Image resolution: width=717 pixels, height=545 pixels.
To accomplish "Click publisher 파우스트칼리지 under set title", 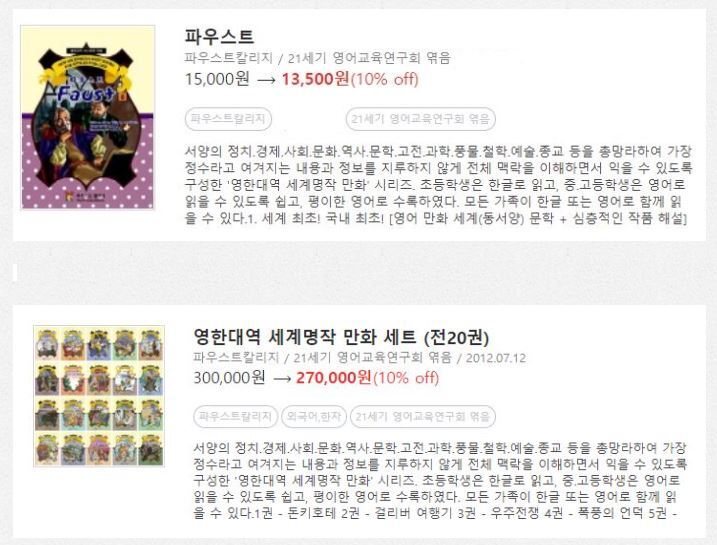I will tap(236, 357).
